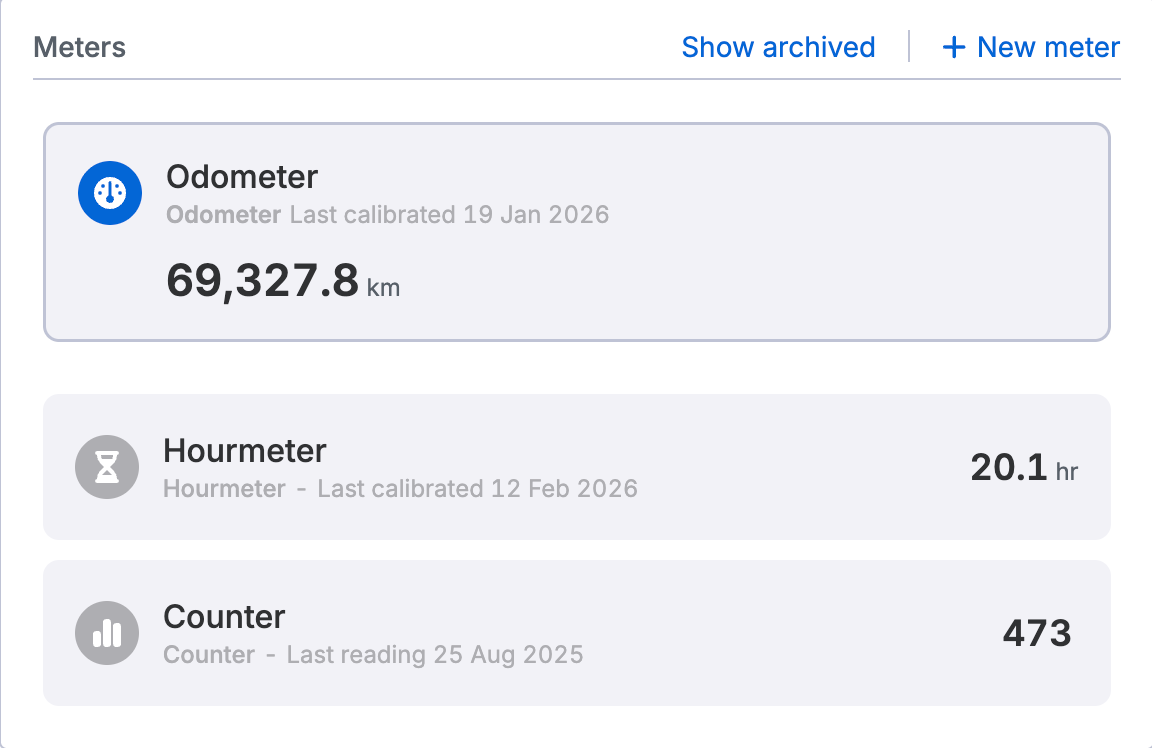
Task: Select the Odometer card title
Action: [242, 177]
